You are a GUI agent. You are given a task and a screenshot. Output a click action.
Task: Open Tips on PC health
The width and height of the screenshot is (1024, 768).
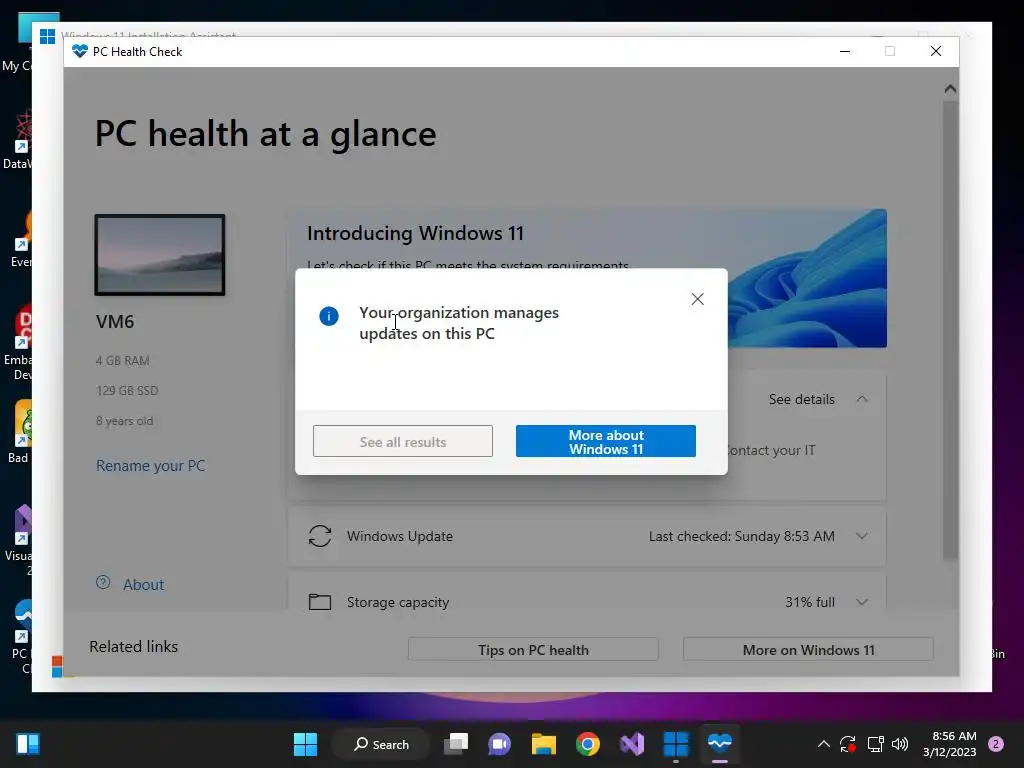pos(533,650)
